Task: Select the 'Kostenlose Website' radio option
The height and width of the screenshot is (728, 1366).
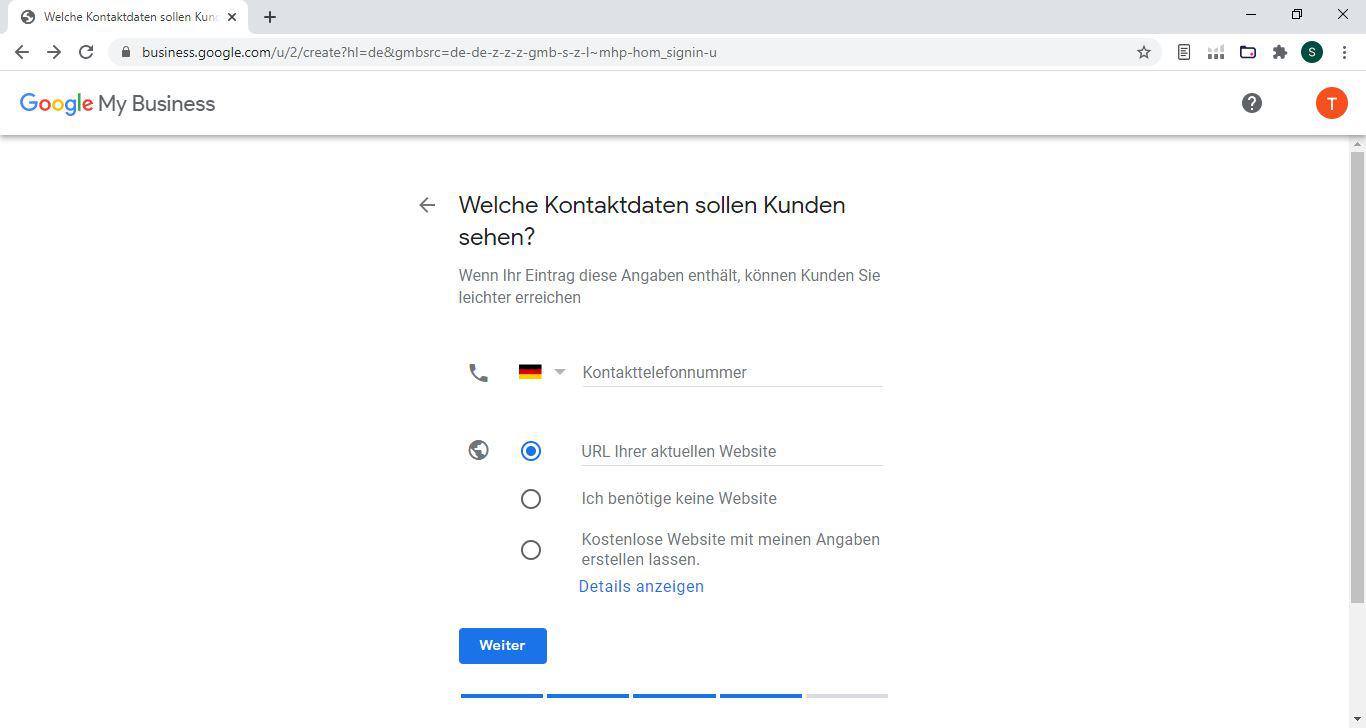Action: point(531,550)
